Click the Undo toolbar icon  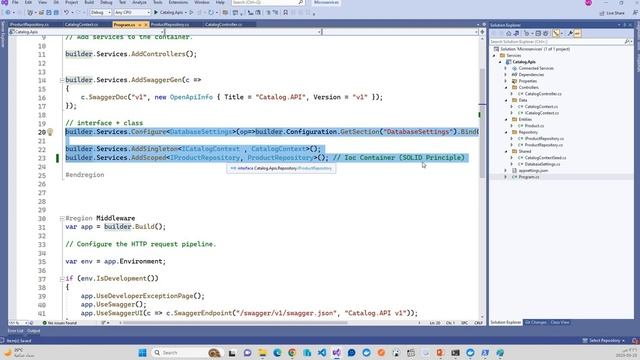click(x=66, y=13)
